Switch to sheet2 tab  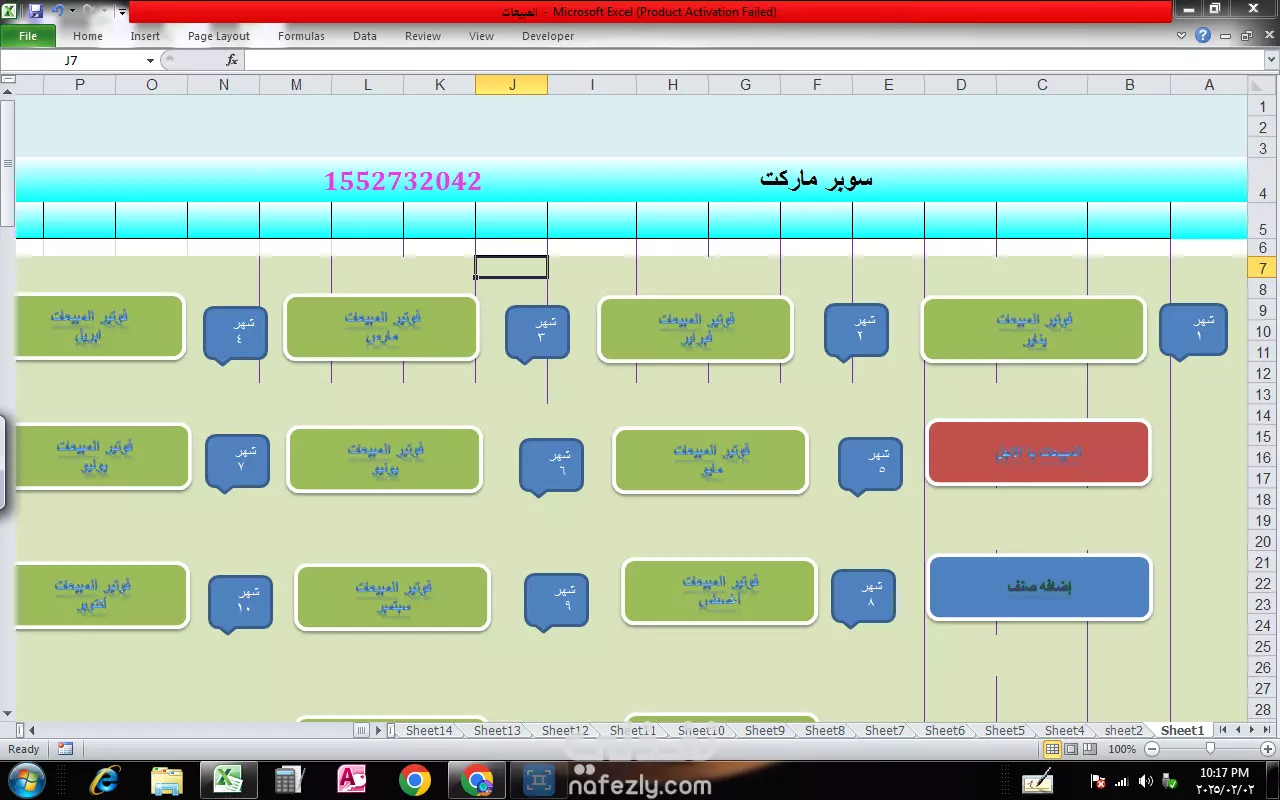(x=1123, y=731)
